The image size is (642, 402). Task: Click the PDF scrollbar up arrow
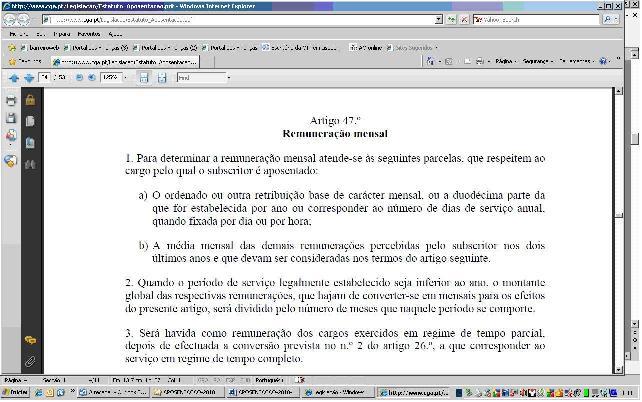click(x=619, y=91)
